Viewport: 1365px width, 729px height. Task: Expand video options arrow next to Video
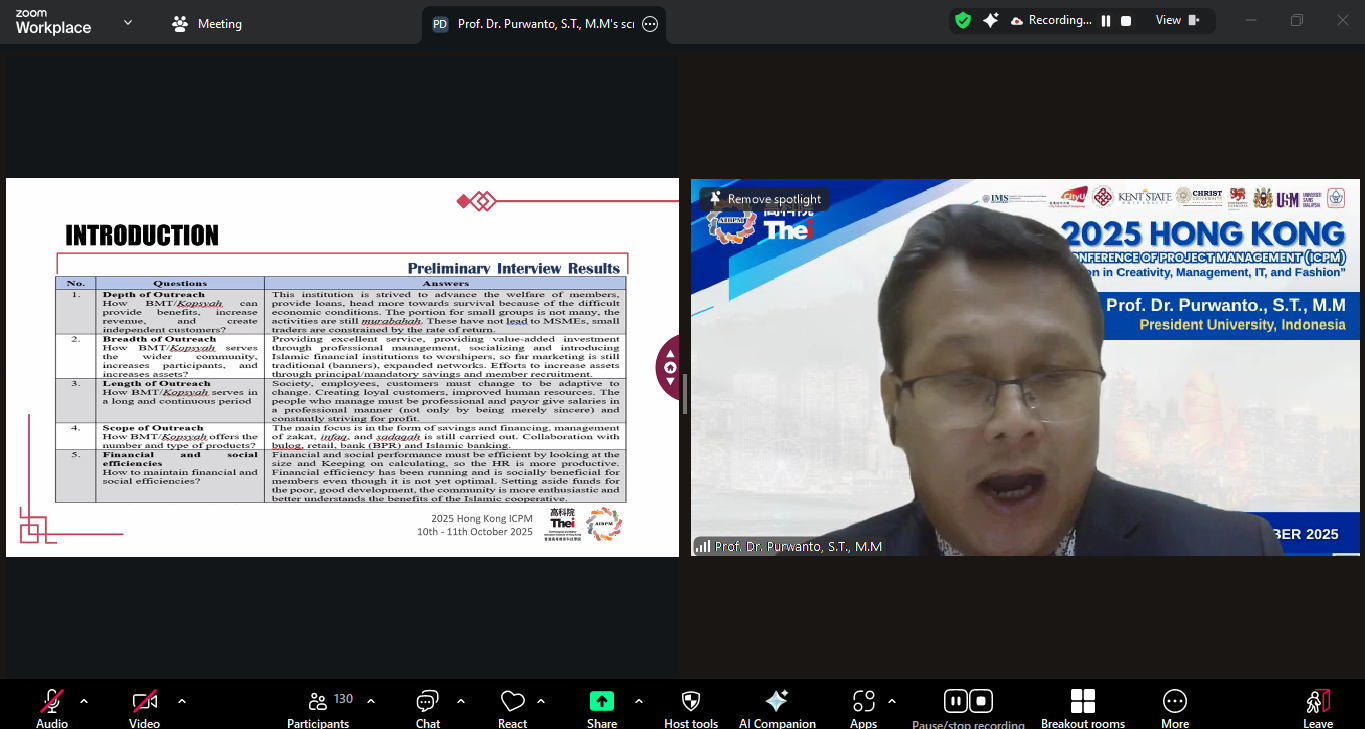pyautogui.click(x=181, y=701)
